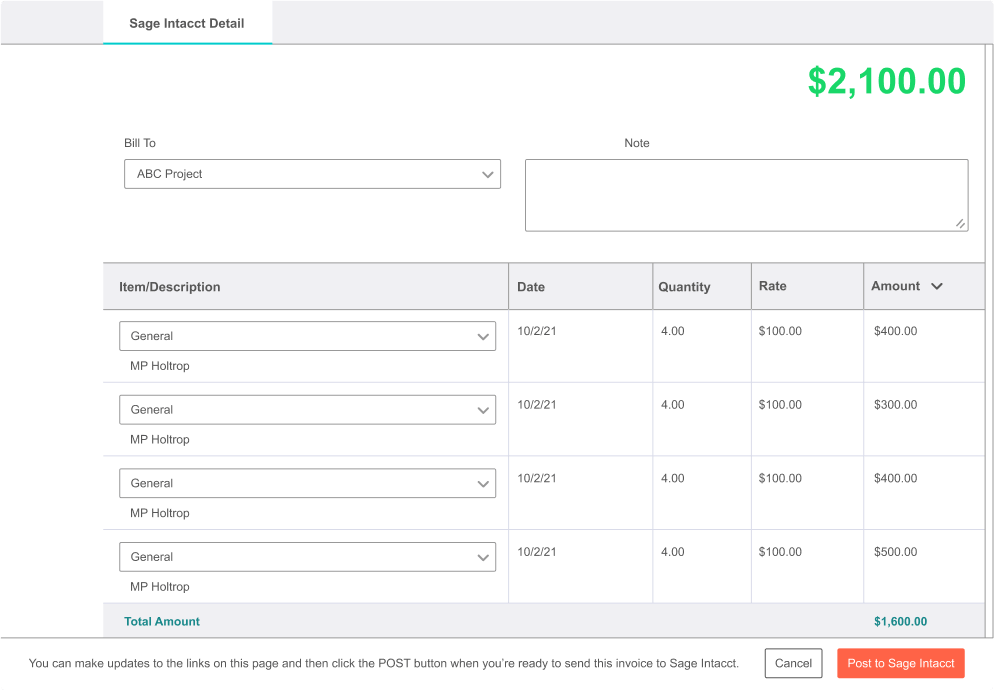The height and width of the screenshot is (690, 994).
Task: Focus the Note text area
Action: pyautogui.click(x=746, y=195)
